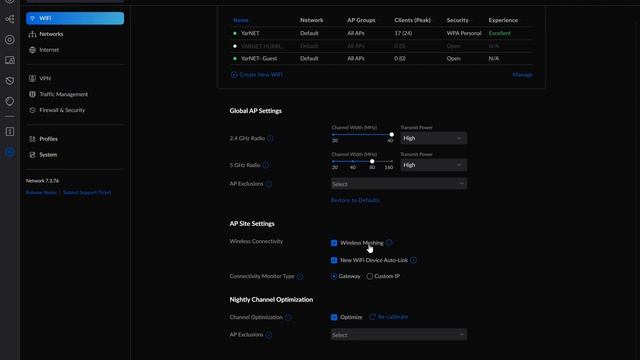The height and width of the screenshot is (360, 640).
Task: Click the info icon next to Wireless Meshing
Action: (389, 242)
